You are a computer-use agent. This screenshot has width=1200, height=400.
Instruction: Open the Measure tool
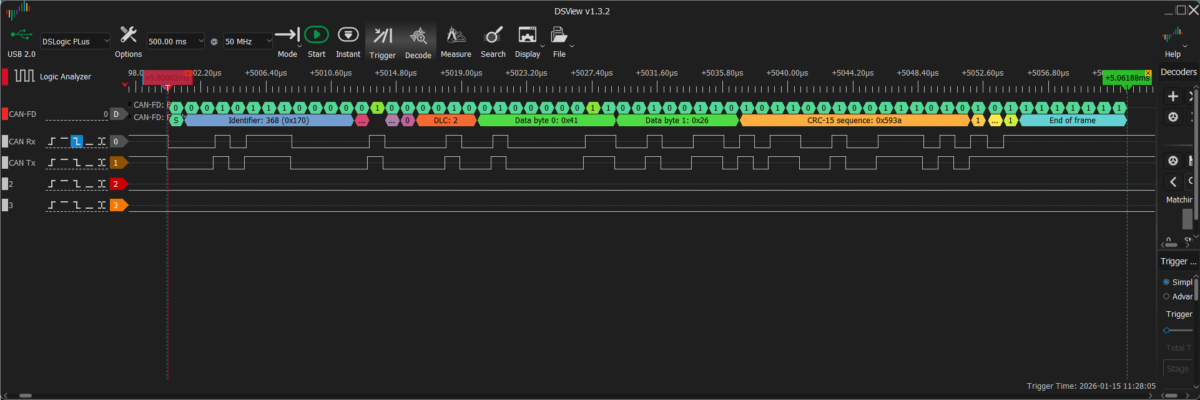pos(455,40)
